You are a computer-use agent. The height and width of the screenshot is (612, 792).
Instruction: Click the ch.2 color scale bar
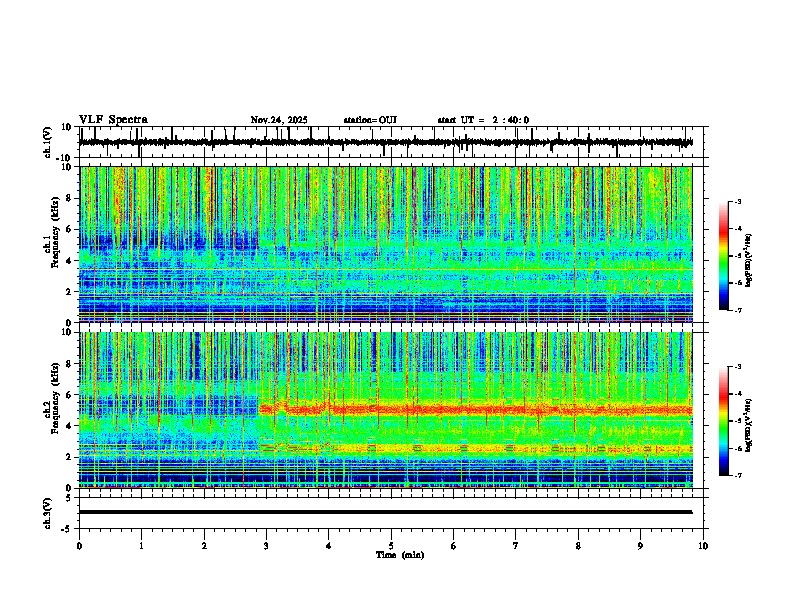tap(724, 421)
